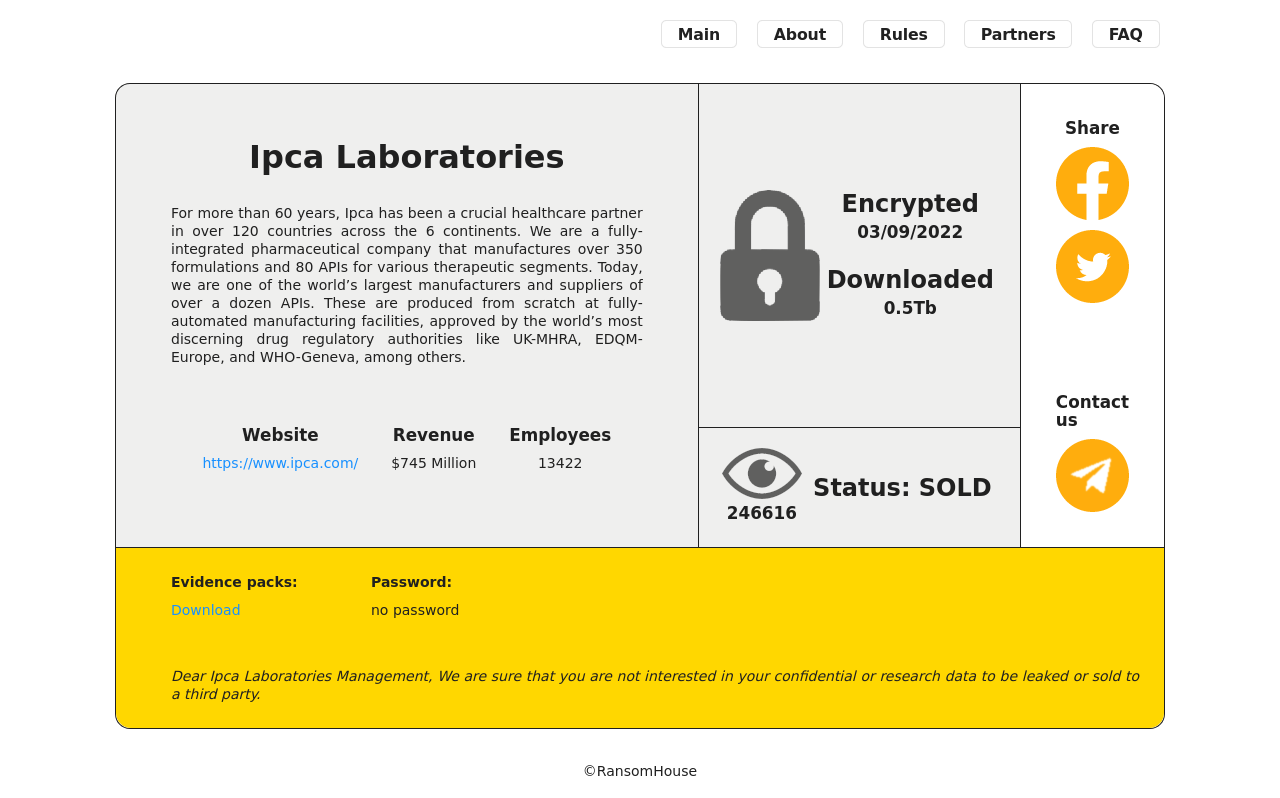
Task: Click the 246616 view count
Action: click(762, 513)
